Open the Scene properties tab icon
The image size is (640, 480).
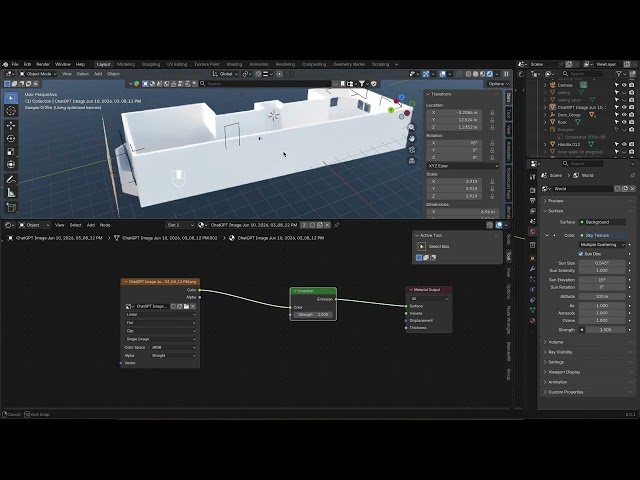click(532, 221)
